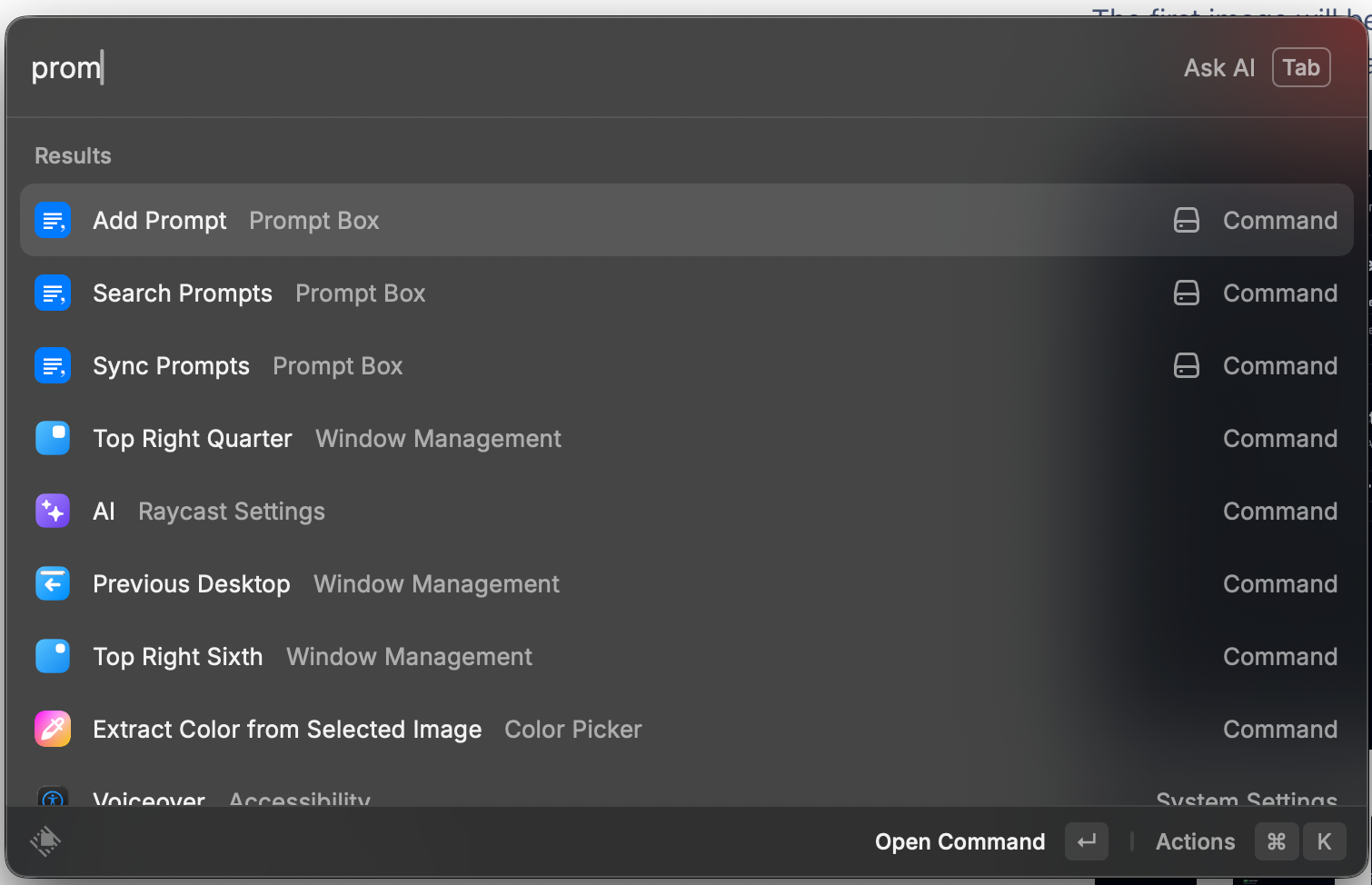This screenshot has width=1372, height=885.
Task: Click the Search Prompts blue icon
Action: pyautogui.click(x=53, y=293)
